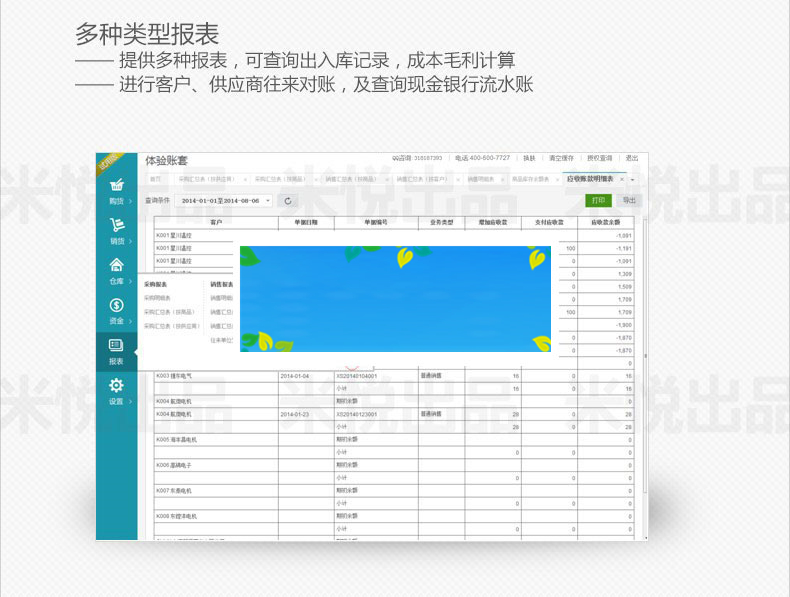Open the 仓库 warehouse house icon
Viewport: 790px width, 597px height.
[116, 267]
